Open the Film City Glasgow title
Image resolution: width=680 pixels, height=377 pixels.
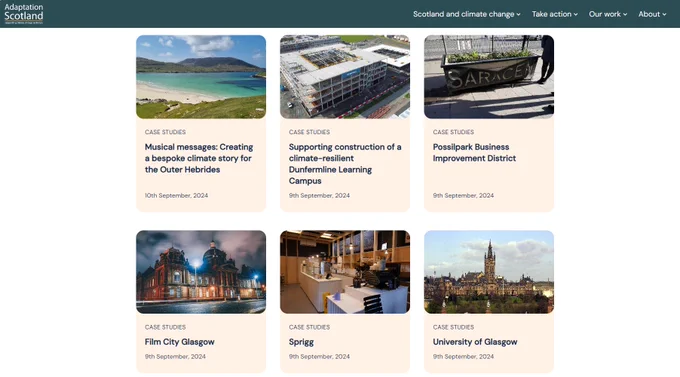(x=180, y=342)
